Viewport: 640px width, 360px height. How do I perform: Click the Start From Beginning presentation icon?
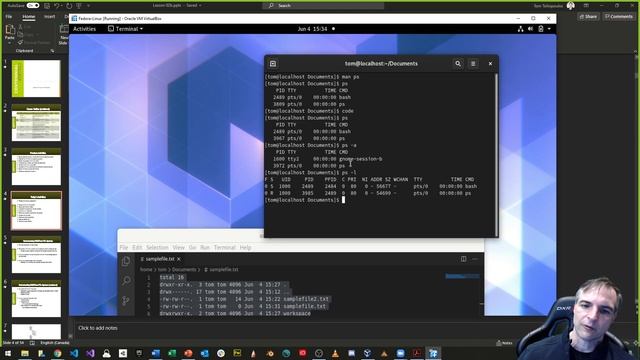[79, 6]
